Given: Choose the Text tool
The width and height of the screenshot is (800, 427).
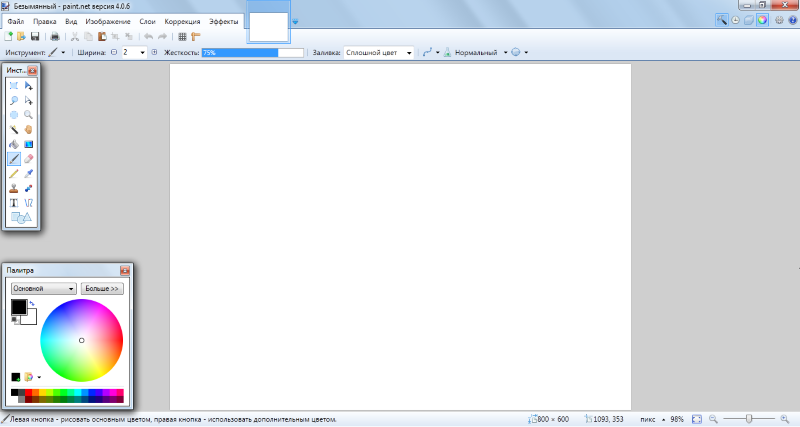Looking at the screenshot, I should coord(14,203).
